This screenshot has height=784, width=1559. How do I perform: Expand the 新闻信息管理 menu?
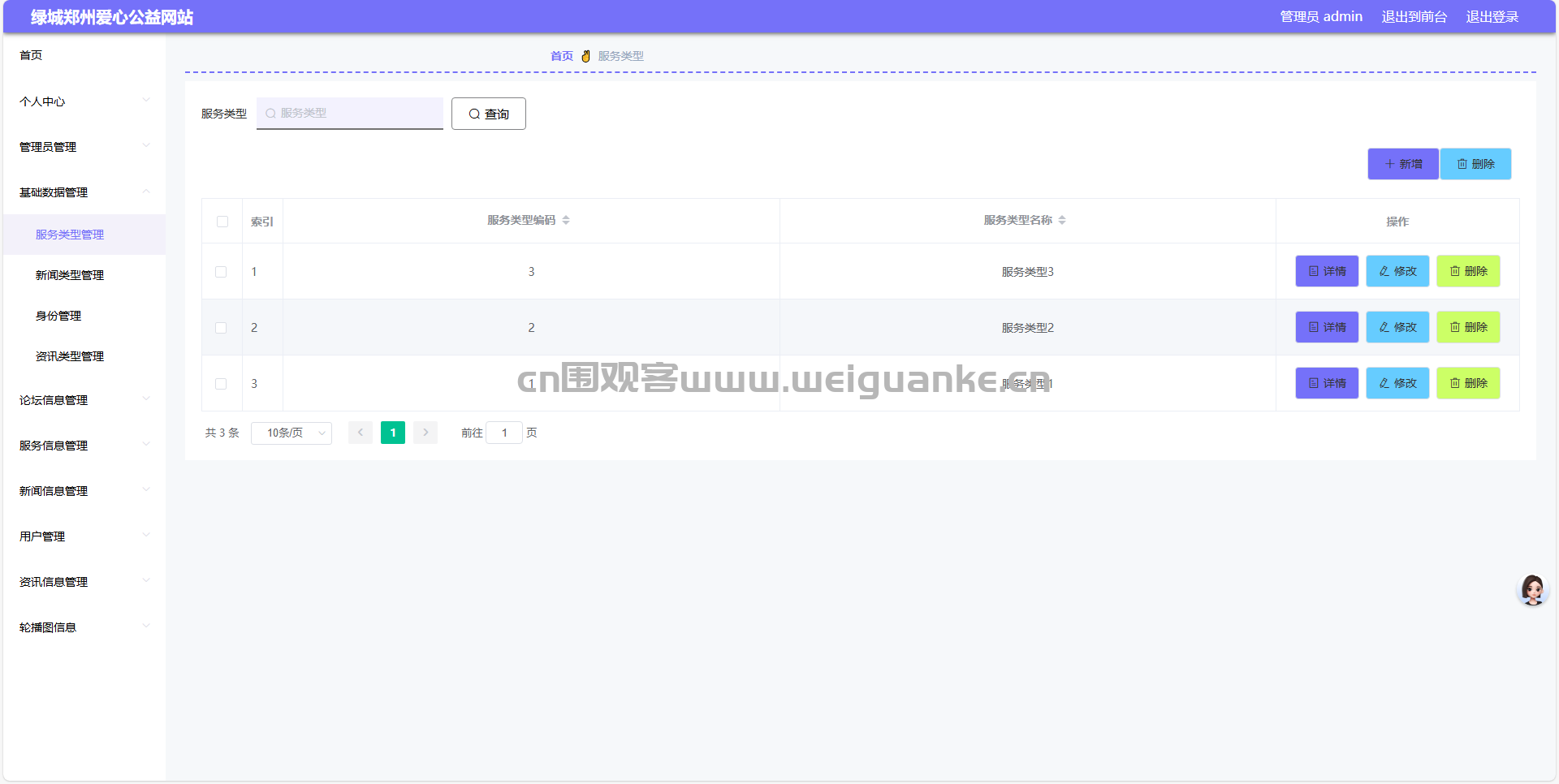tap(84, 491)
